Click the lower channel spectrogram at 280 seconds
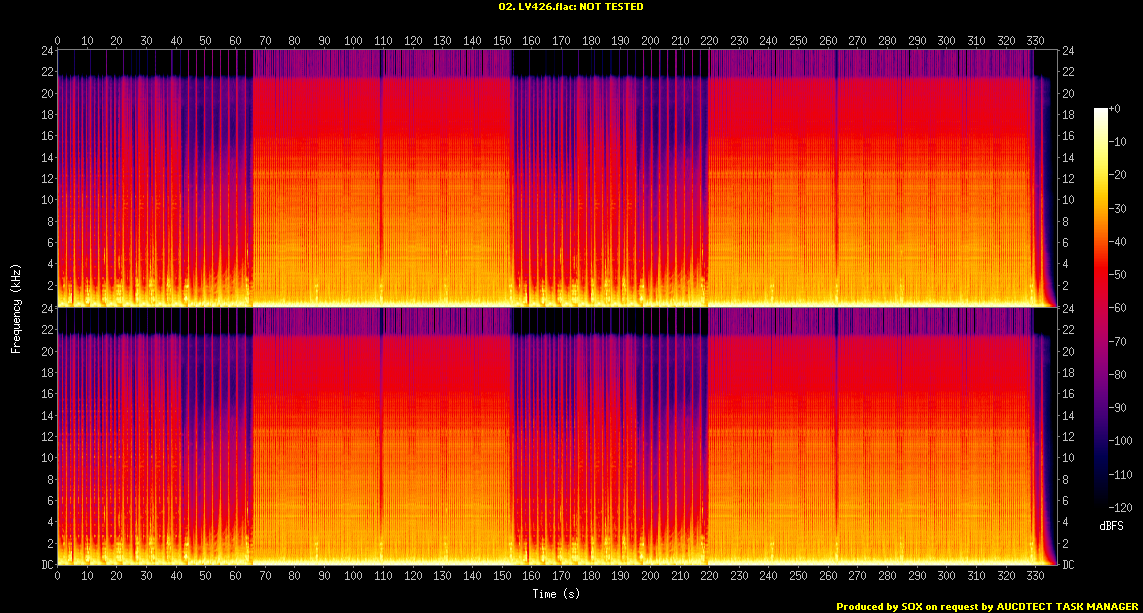The image size is (1143, 613). [887, 440]
